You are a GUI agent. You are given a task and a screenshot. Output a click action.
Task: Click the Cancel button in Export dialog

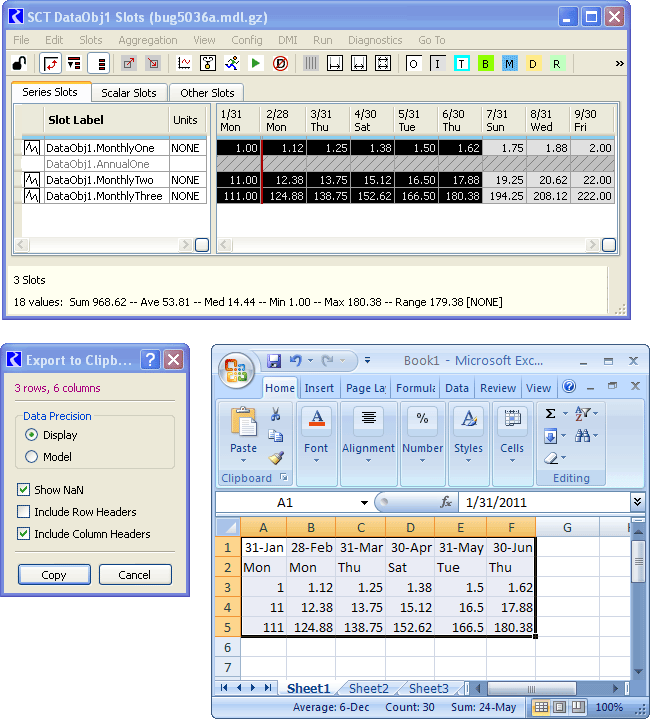tap(135, 575)
